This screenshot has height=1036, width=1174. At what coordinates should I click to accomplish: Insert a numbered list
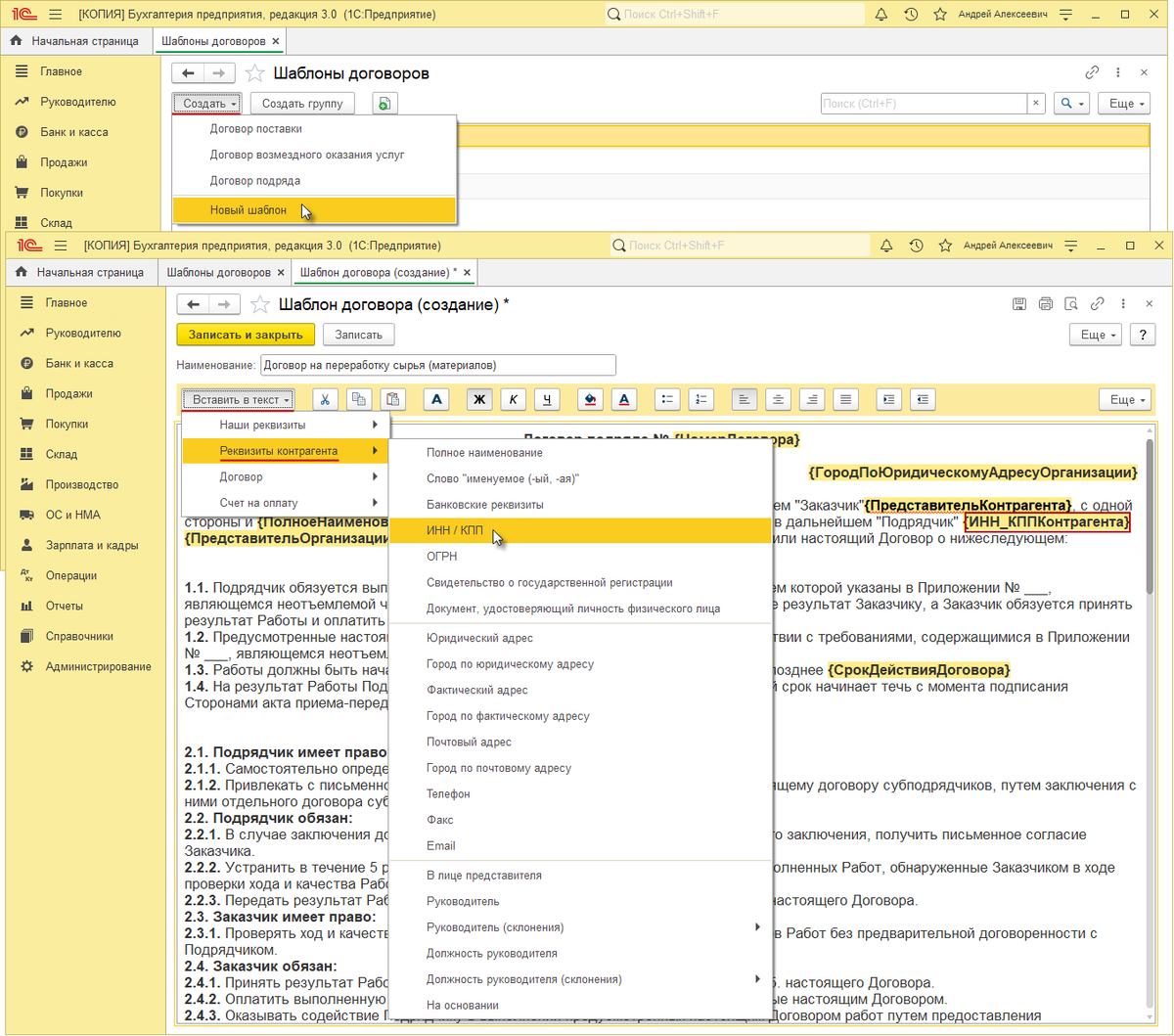pos(701,399)
